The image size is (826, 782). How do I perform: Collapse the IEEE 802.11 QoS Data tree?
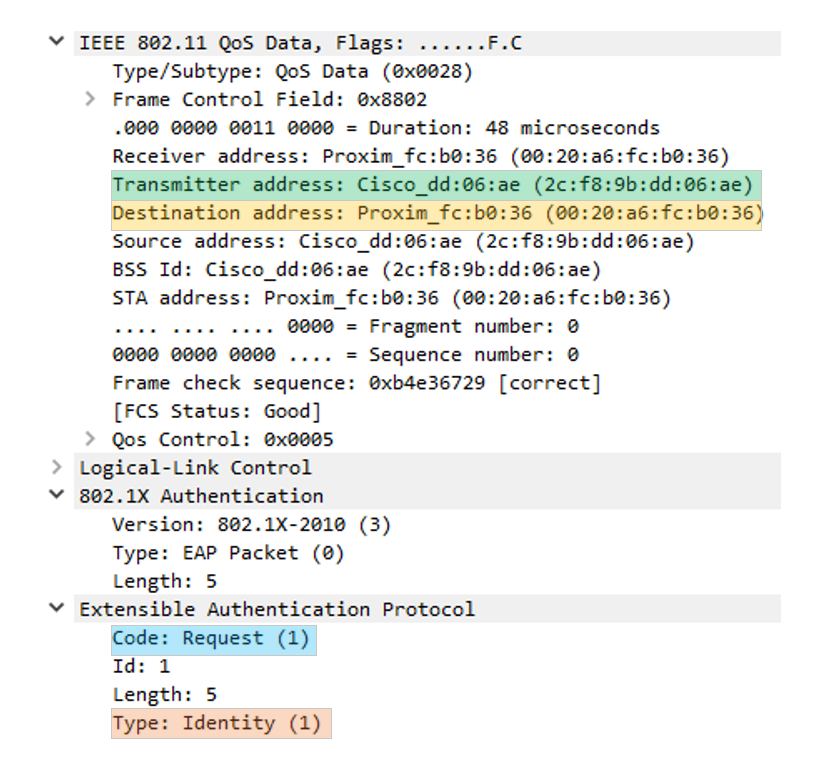(x=55, y=43)
